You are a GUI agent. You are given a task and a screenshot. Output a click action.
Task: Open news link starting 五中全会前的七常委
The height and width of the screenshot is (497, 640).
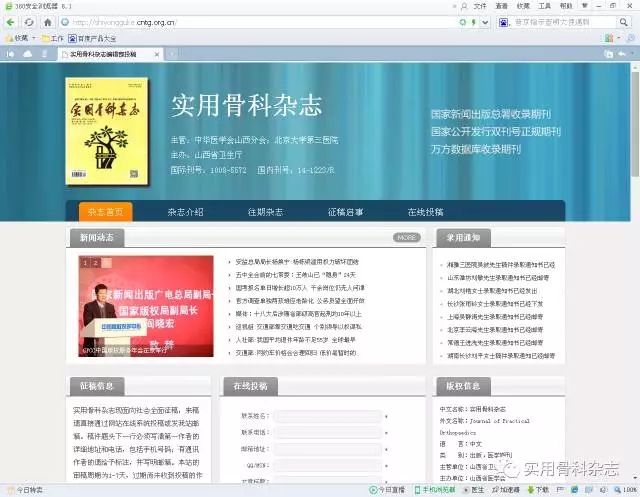pos(296,275)
